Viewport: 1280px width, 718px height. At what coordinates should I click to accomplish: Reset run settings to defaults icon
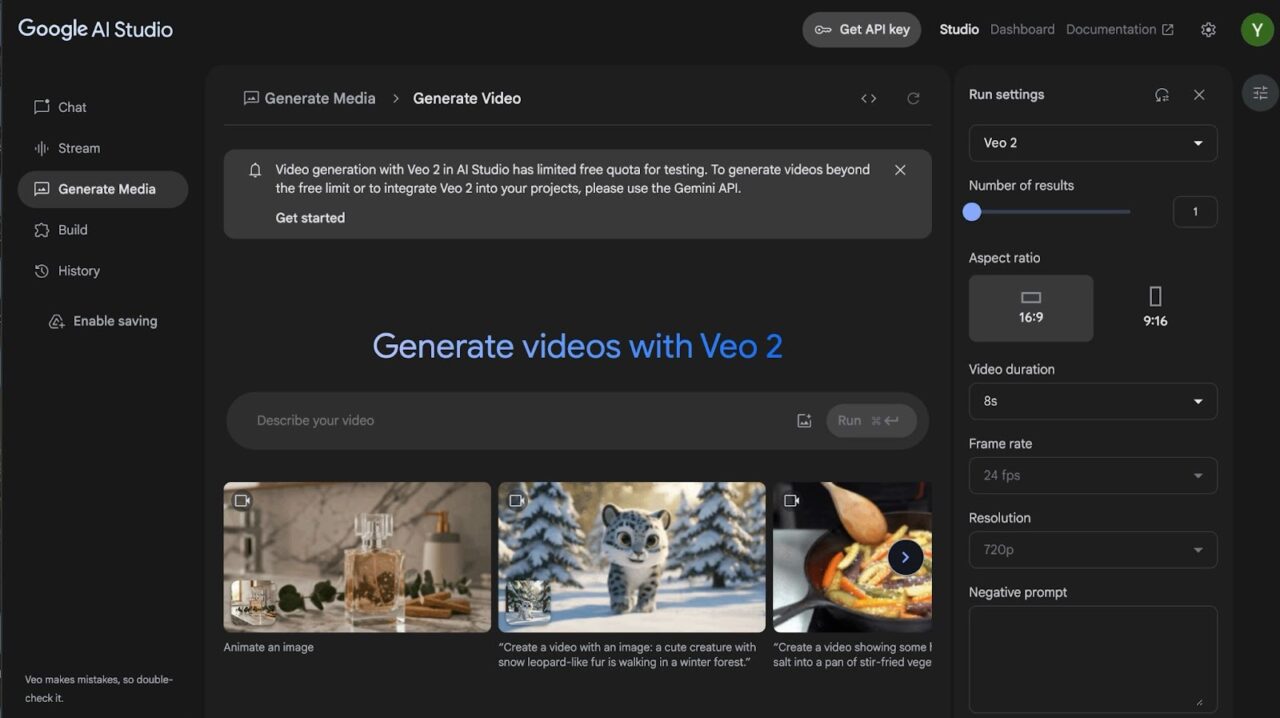pyautogui.click(x=1161, y=95)
